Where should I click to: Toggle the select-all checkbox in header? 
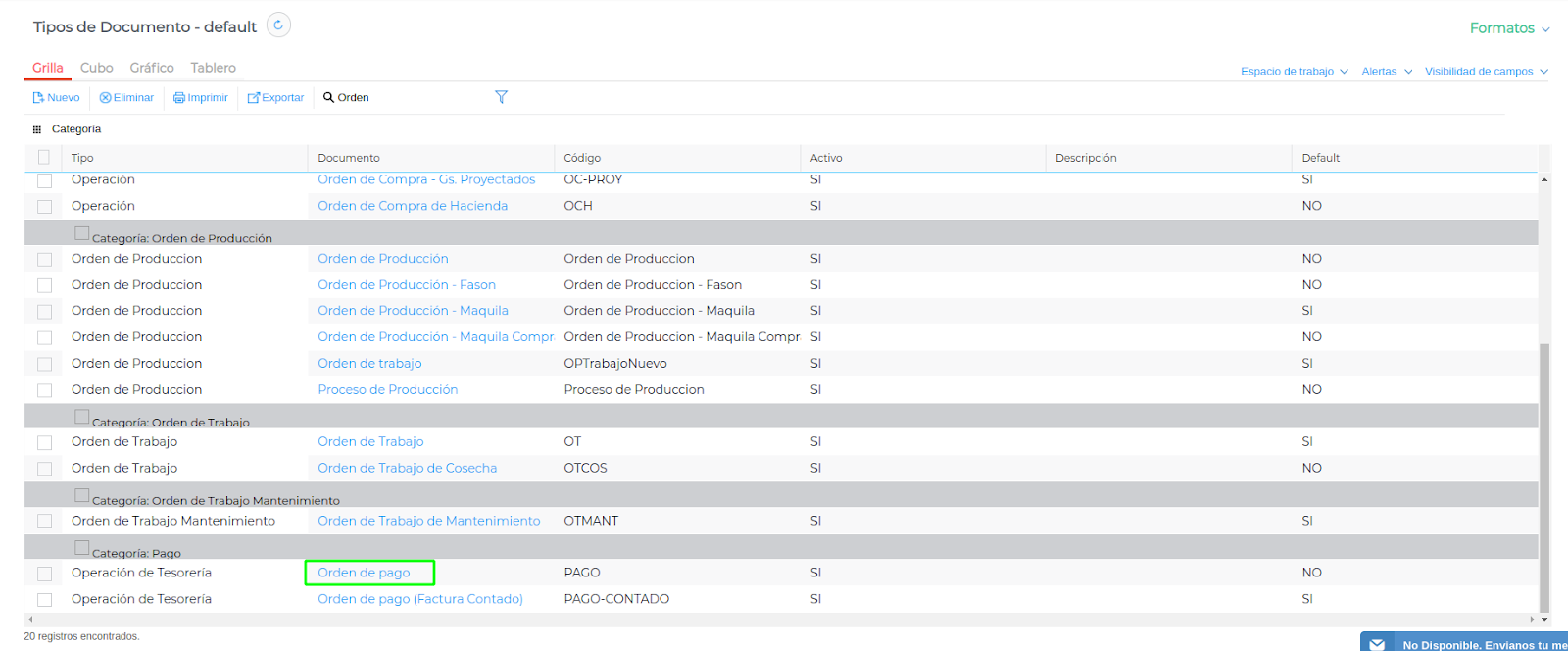(x=44, y=157)
